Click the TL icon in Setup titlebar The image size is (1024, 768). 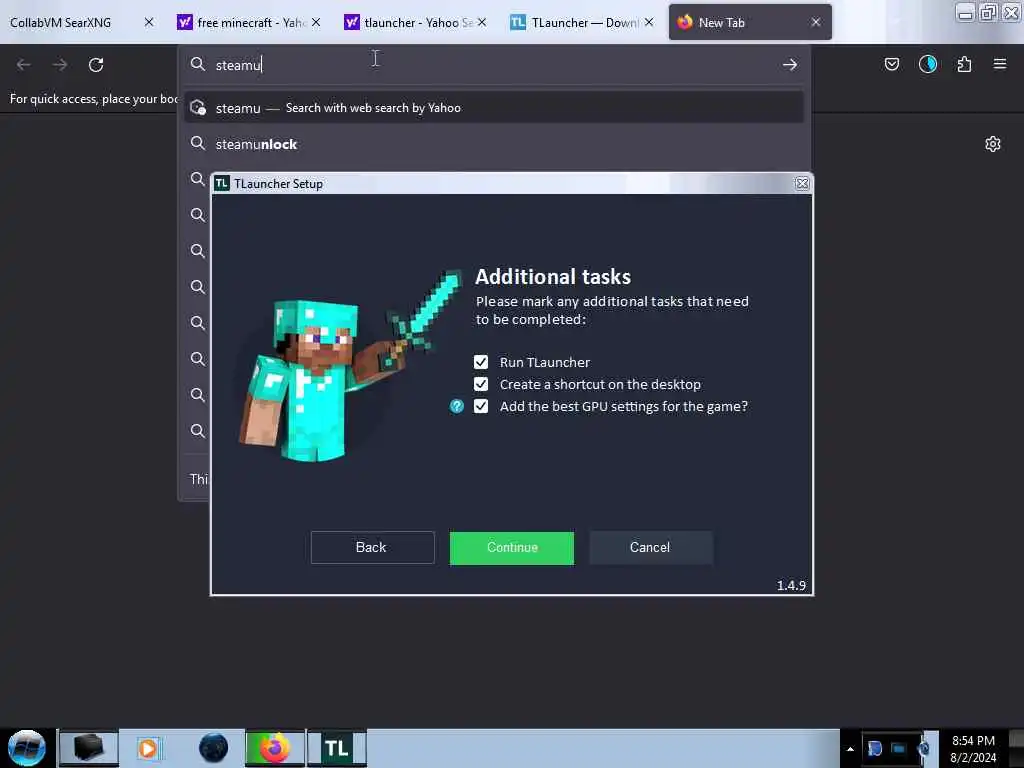[x=222, y=184]
